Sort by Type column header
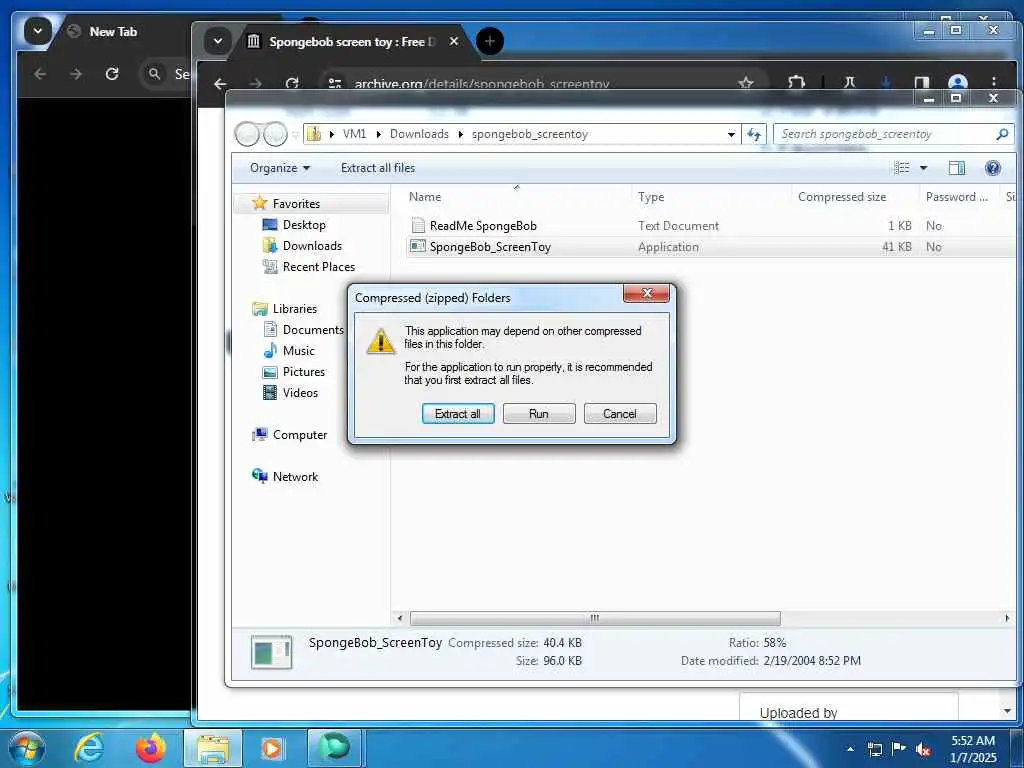Image resolution: width=1024 pixels, height=768 pixels. pyautogui.click(x=651, y=197)
